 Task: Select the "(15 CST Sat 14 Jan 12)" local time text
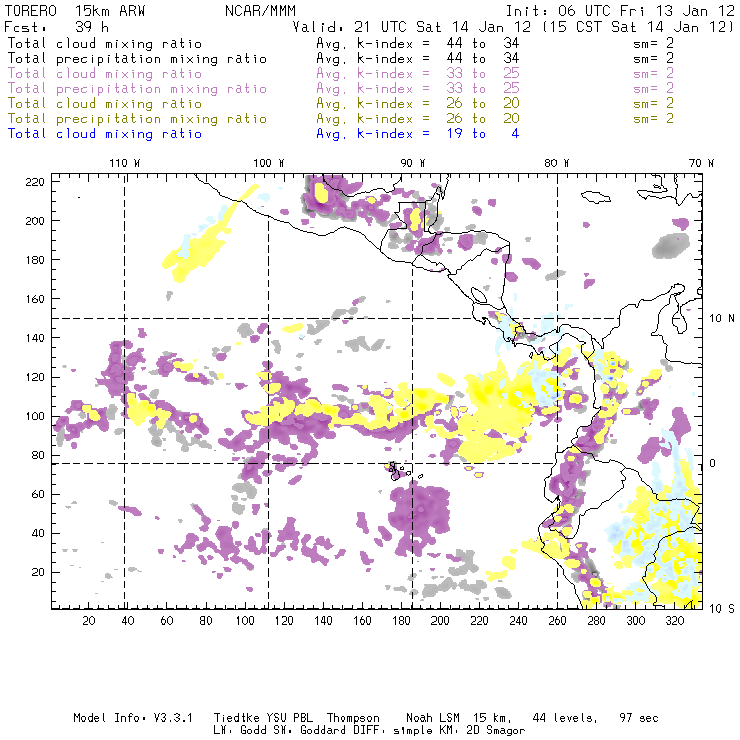point(638,27)
